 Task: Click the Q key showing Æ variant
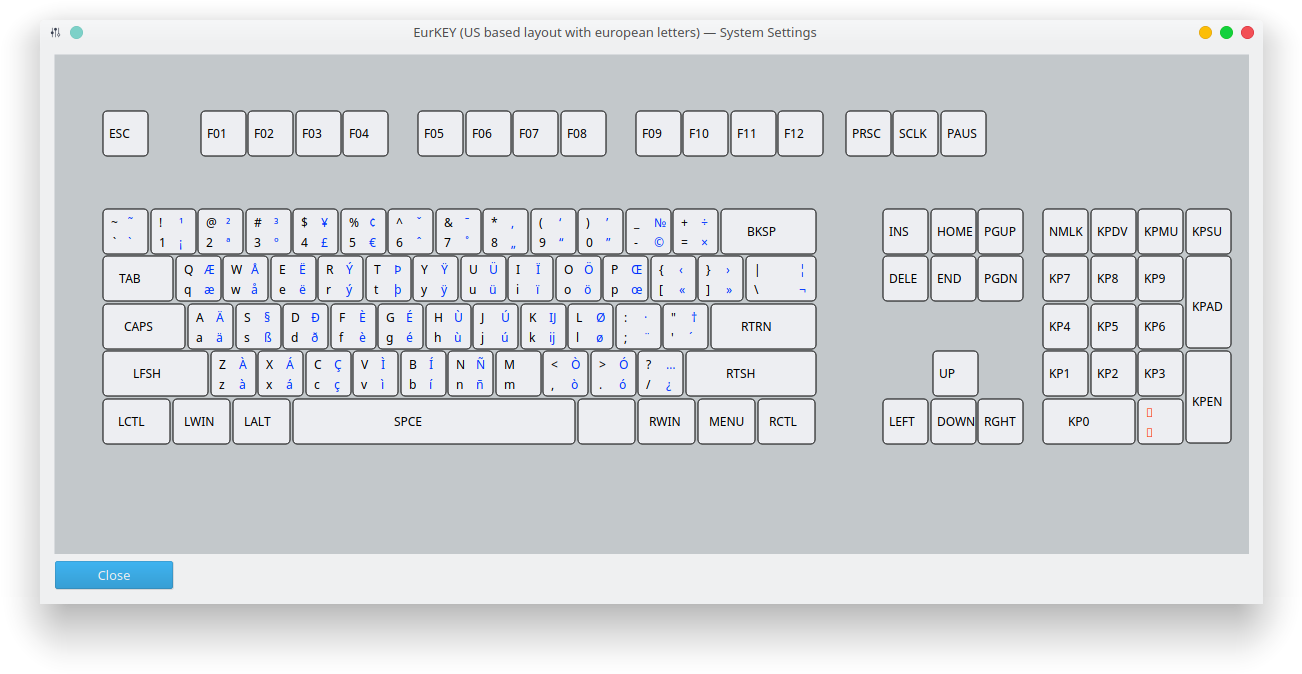click(197, 278)
